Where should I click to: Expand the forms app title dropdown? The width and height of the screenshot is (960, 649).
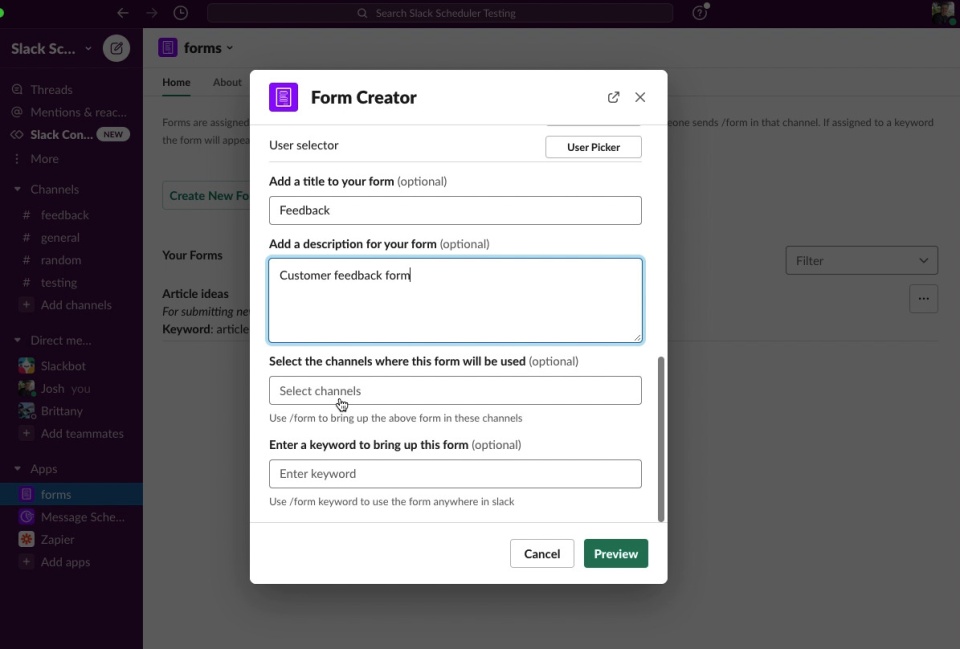pyautogui.click(x=230, y=48)
